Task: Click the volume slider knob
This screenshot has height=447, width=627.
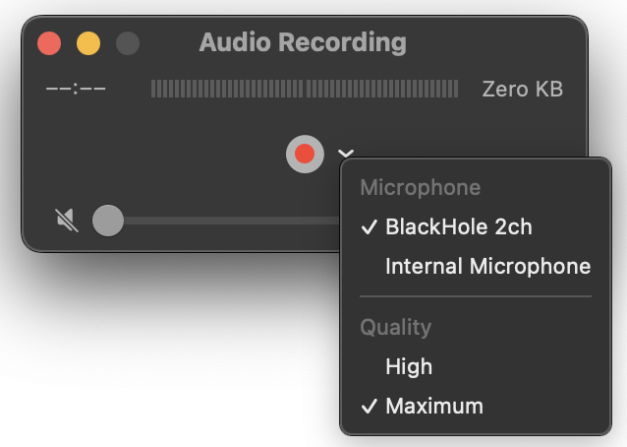Action: 108,220
